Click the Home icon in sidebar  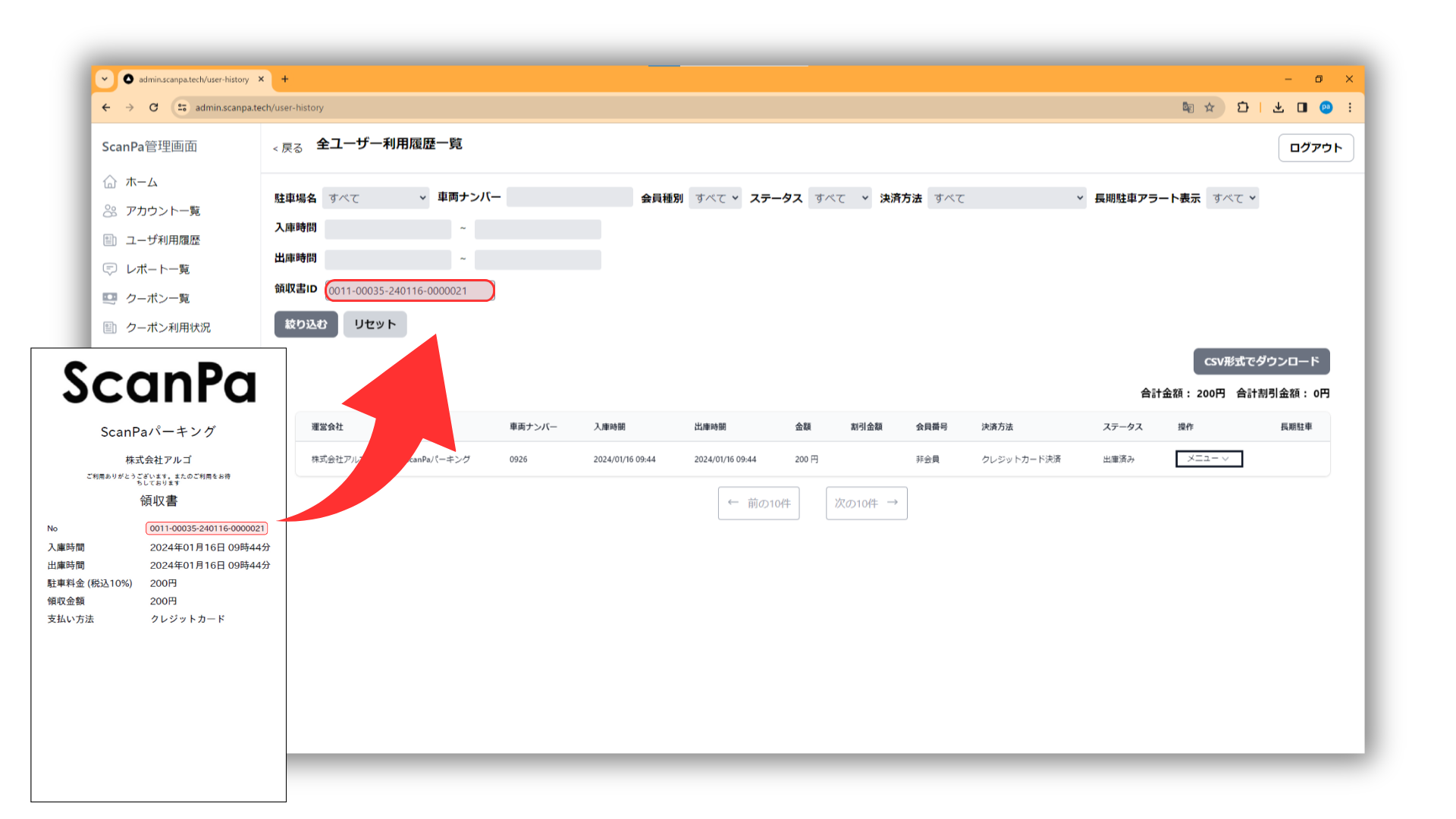[x=110, y=182]
